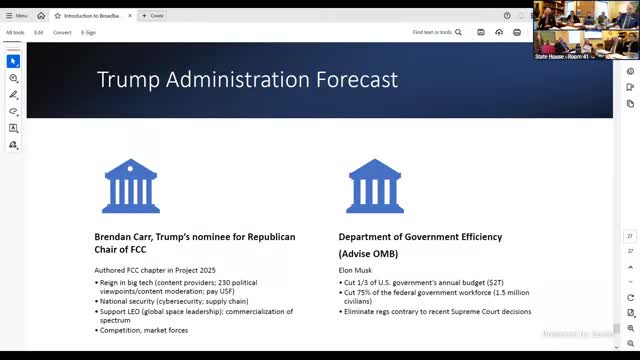Click the Create new tab button
This screenshot has width=640, height=360.
tap(152, 16)
